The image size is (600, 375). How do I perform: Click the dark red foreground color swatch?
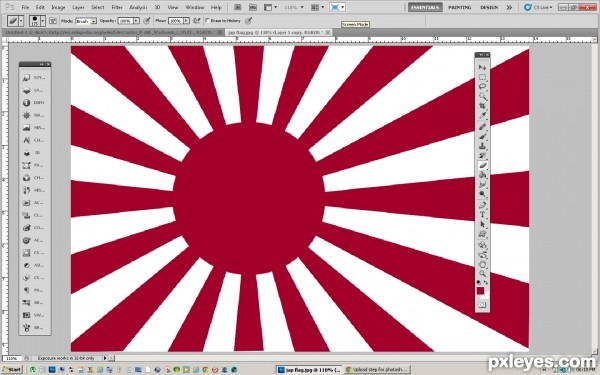coord(480,290)
